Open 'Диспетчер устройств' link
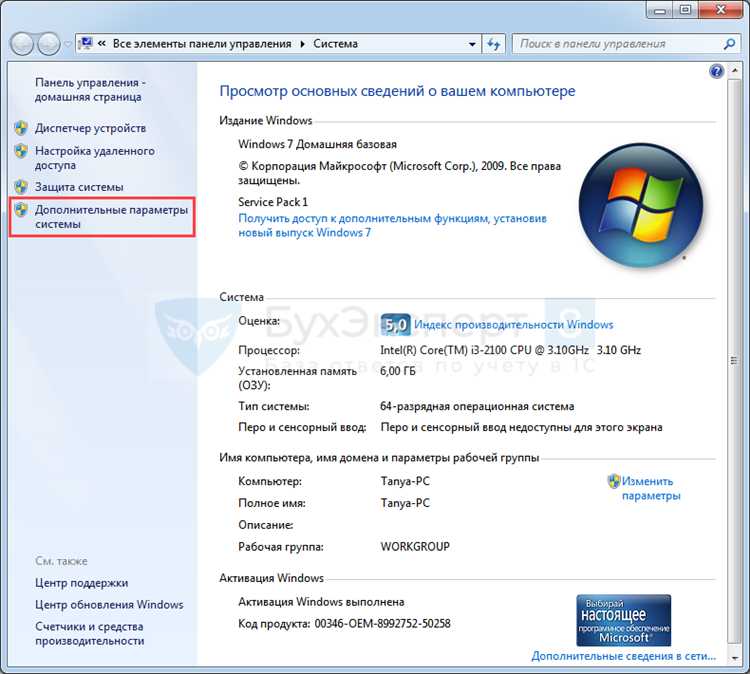The width and height of the screenshot is (750, 674). (90, 128)
